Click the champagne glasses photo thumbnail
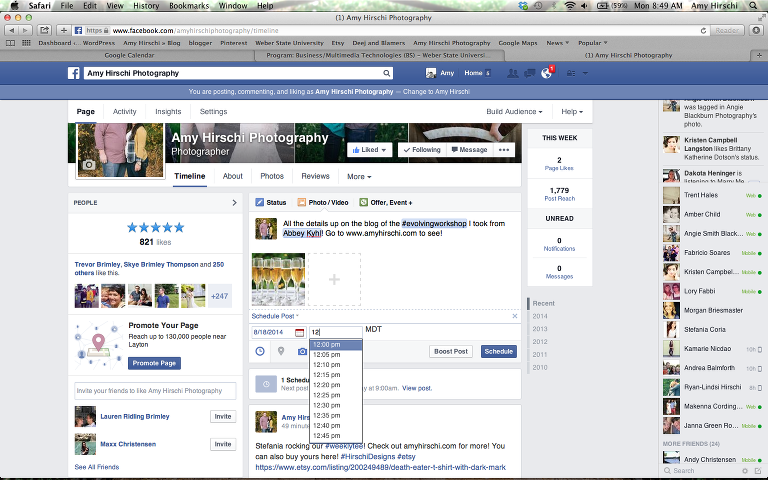This screenshot has width=768, height=480. click(x=278, y=280)
